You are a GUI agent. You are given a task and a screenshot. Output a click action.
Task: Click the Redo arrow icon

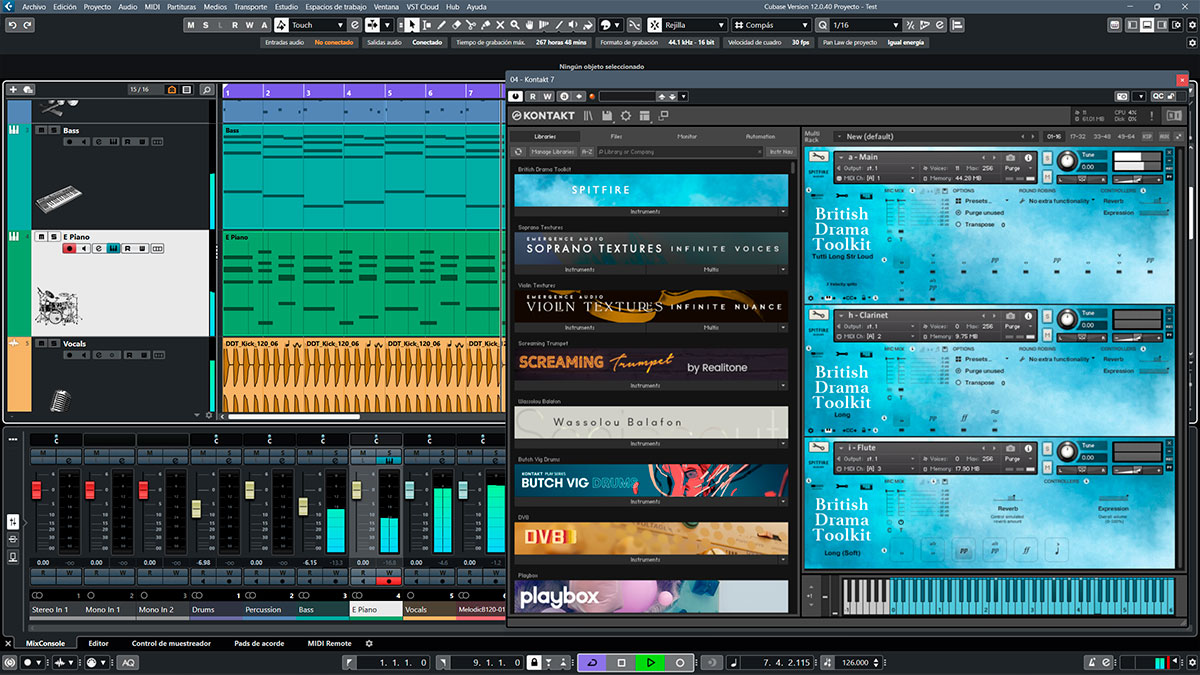pyautogui.click(x=27, y=25)
